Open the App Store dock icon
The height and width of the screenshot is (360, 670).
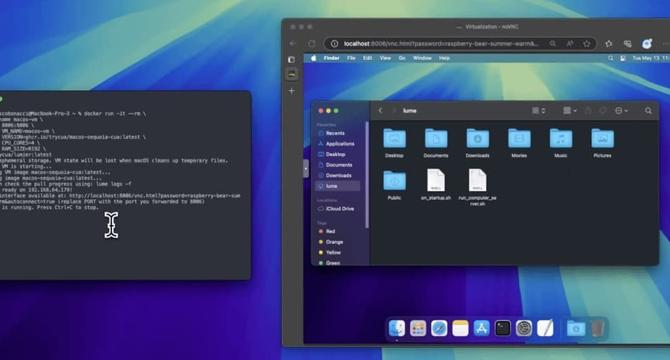coord(481,328)
